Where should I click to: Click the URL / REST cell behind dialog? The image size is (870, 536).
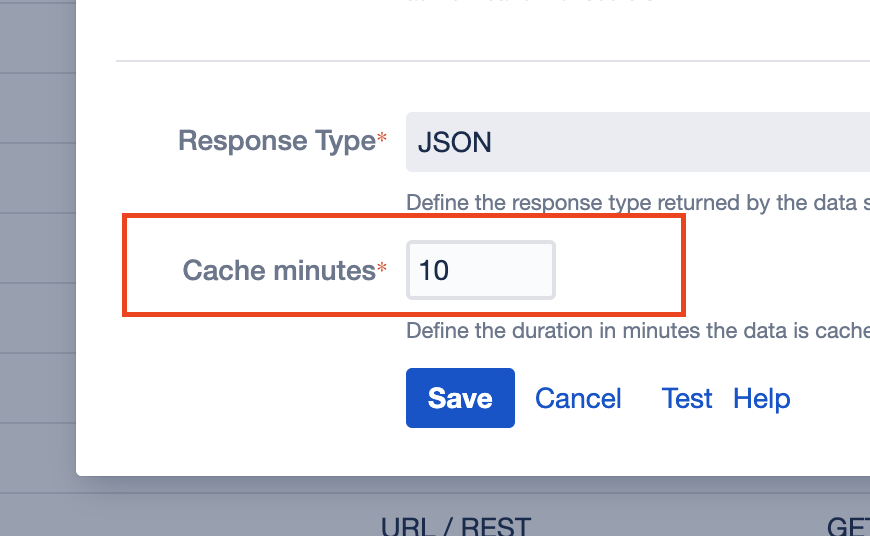pyautogui.click(x=456, y=526)
